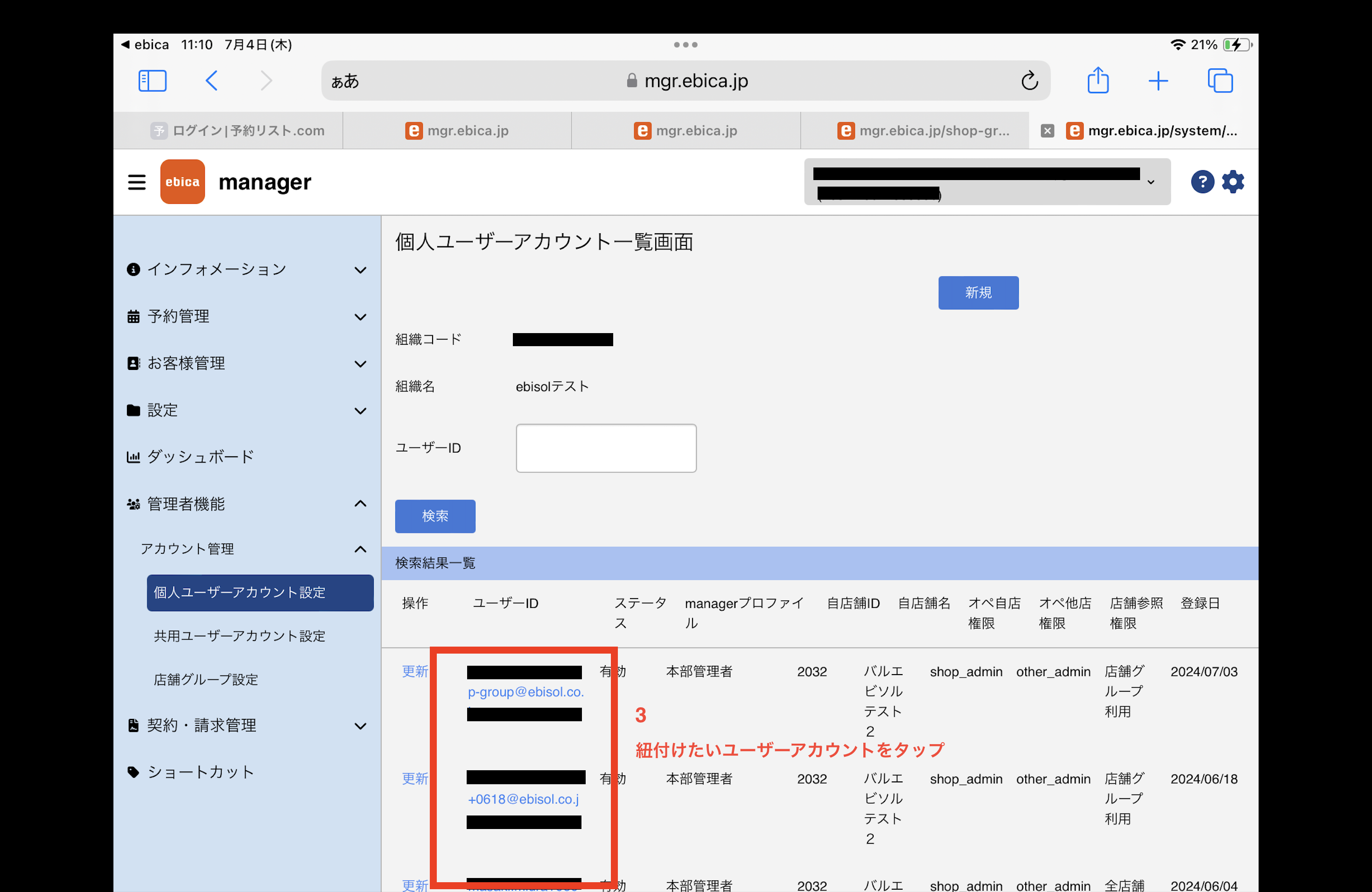Click the 2024/06/18 date cell
The image size is (1372, 892).
(x=1204, y=779)
